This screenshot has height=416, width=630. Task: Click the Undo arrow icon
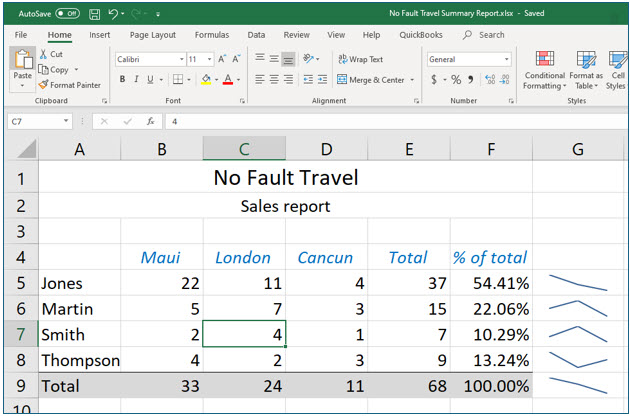coord(113,14)
